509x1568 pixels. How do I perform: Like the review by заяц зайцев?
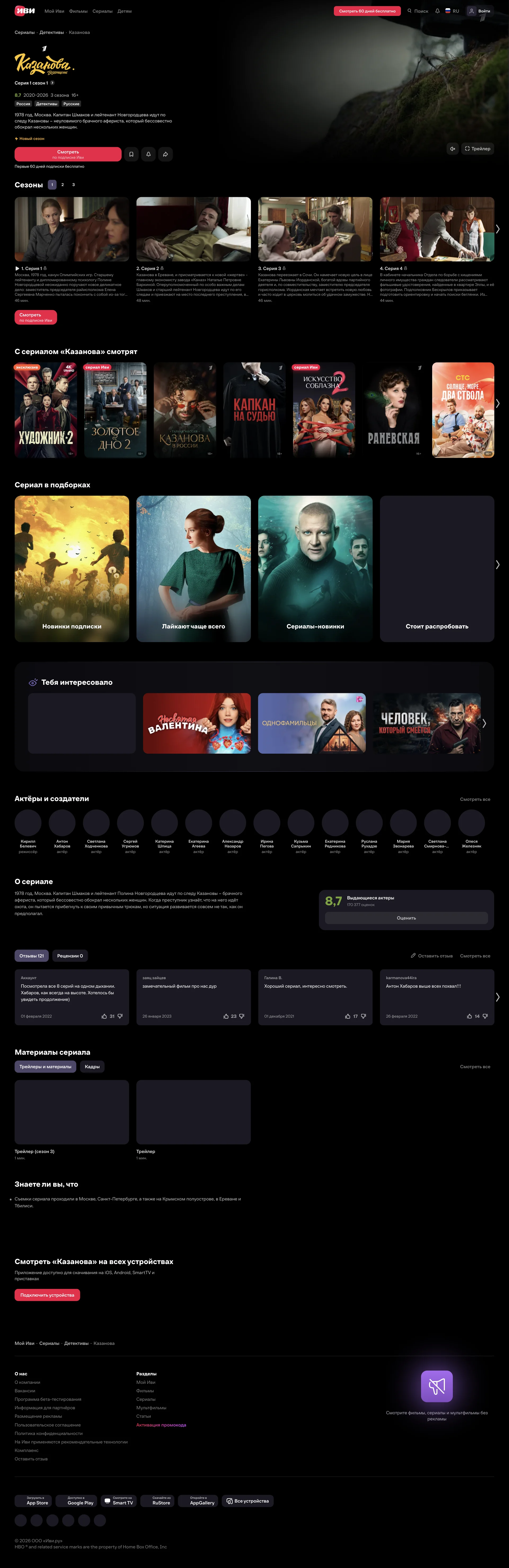click(x=227, y=1016)
